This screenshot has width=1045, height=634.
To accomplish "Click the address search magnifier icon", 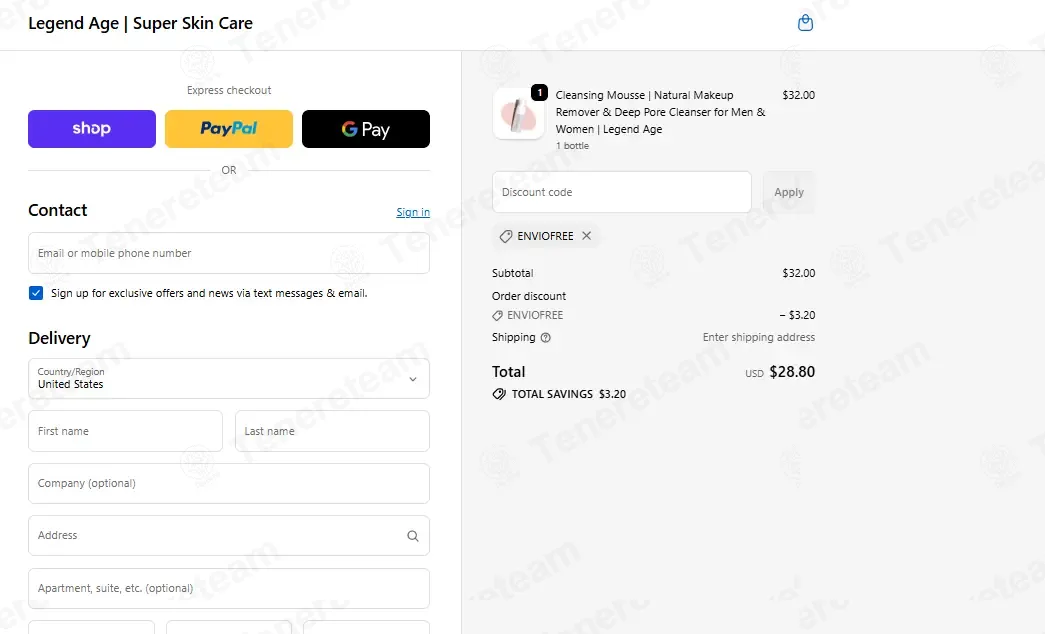I will (413, 535).
